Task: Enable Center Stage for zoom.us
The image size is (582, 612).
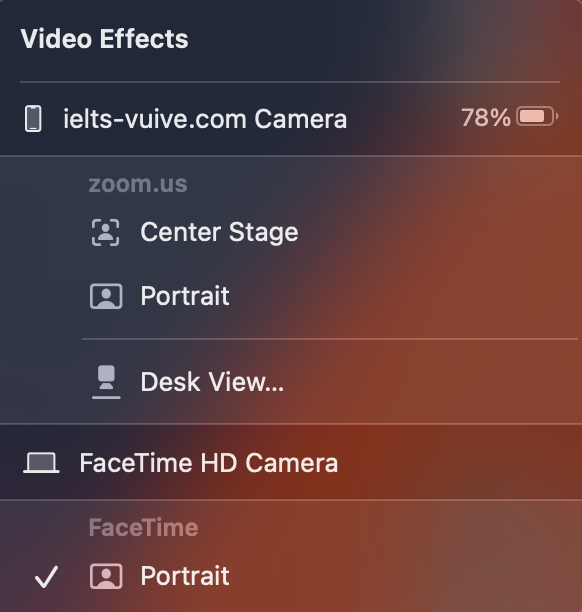Action: pyautogui.click(x=291, y=233)
